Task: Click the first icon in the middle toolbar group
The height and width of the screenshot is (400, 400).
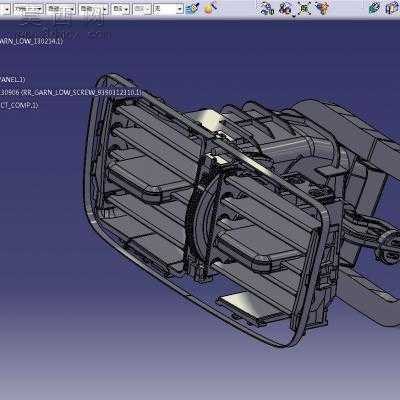Action: point(267,8)
